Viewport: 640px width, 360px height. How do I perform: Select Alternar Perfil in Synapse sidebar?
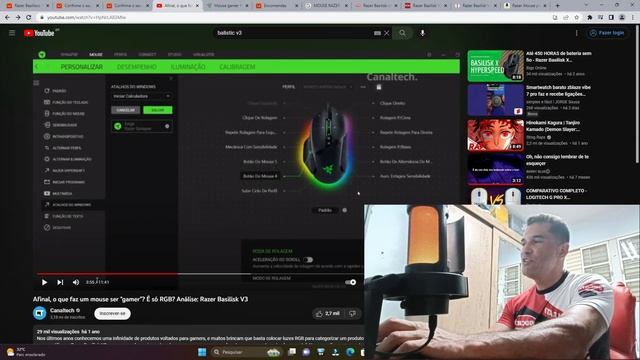62,148
